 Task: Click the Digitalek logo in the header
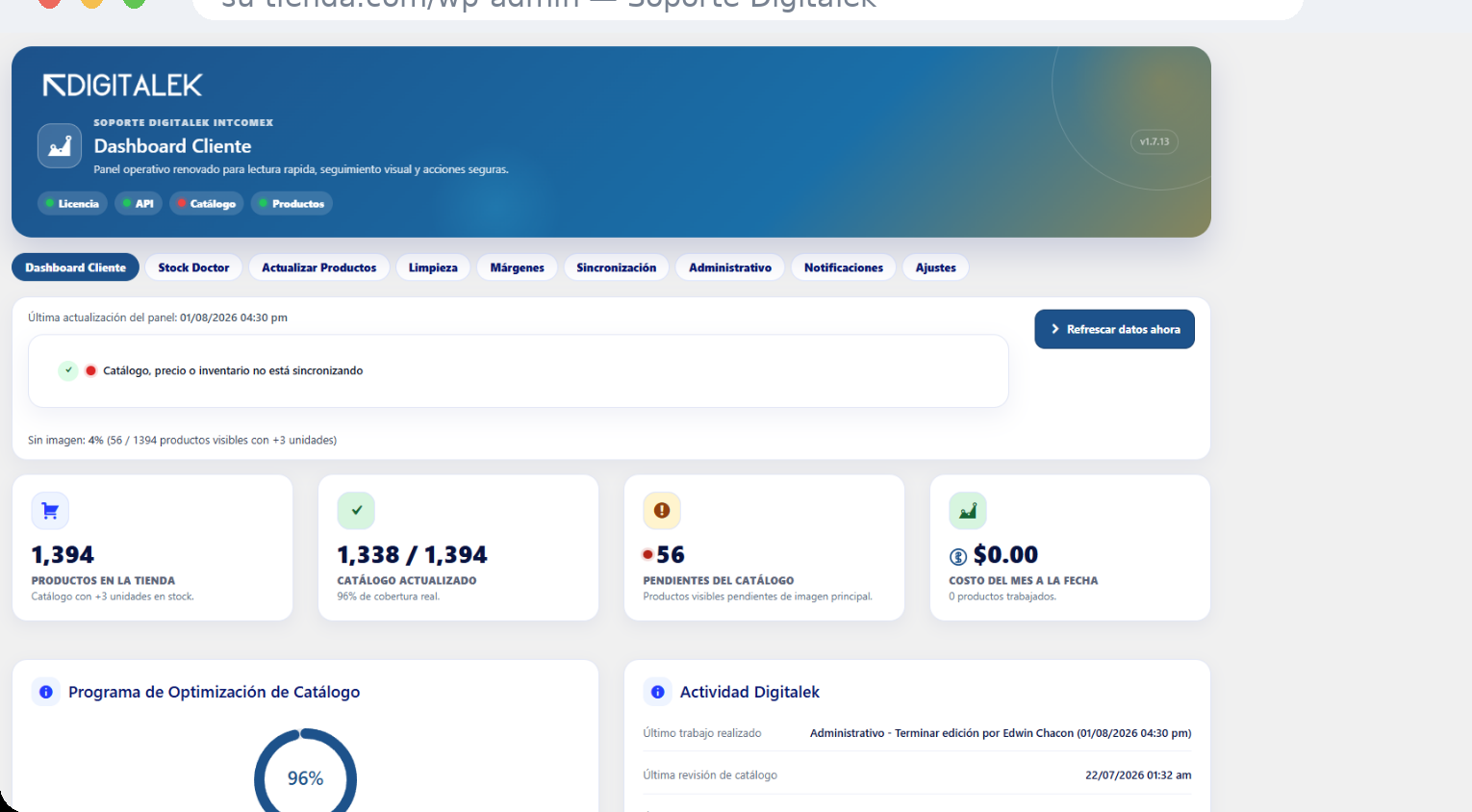[123, 86]
